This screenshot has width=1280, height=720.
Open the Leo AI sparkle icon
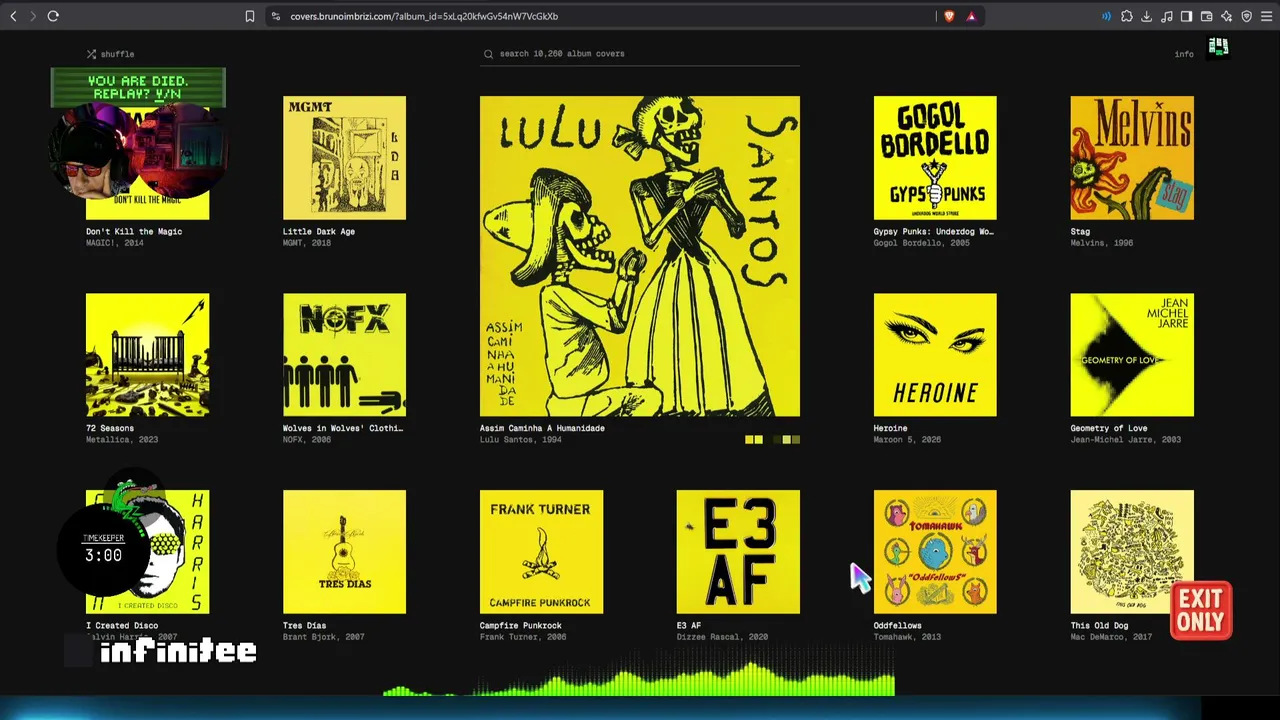[x=1227, y=16]
